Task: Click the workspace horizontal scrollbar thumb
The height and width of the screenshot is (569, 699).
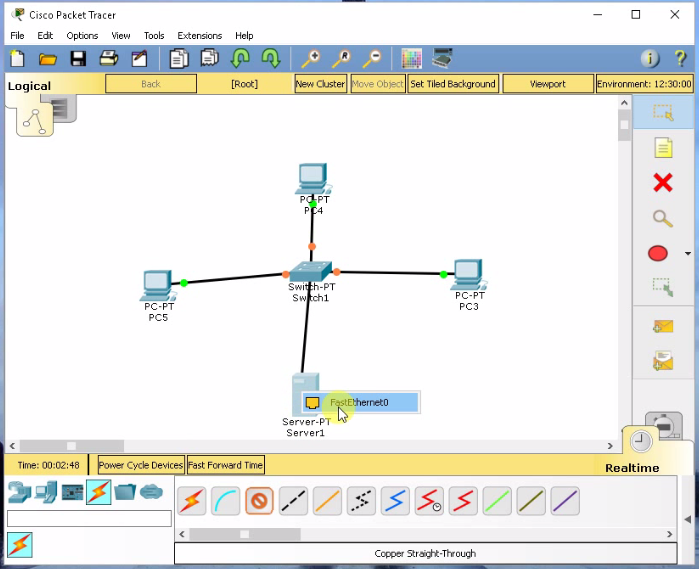Action: coord(71,446)
